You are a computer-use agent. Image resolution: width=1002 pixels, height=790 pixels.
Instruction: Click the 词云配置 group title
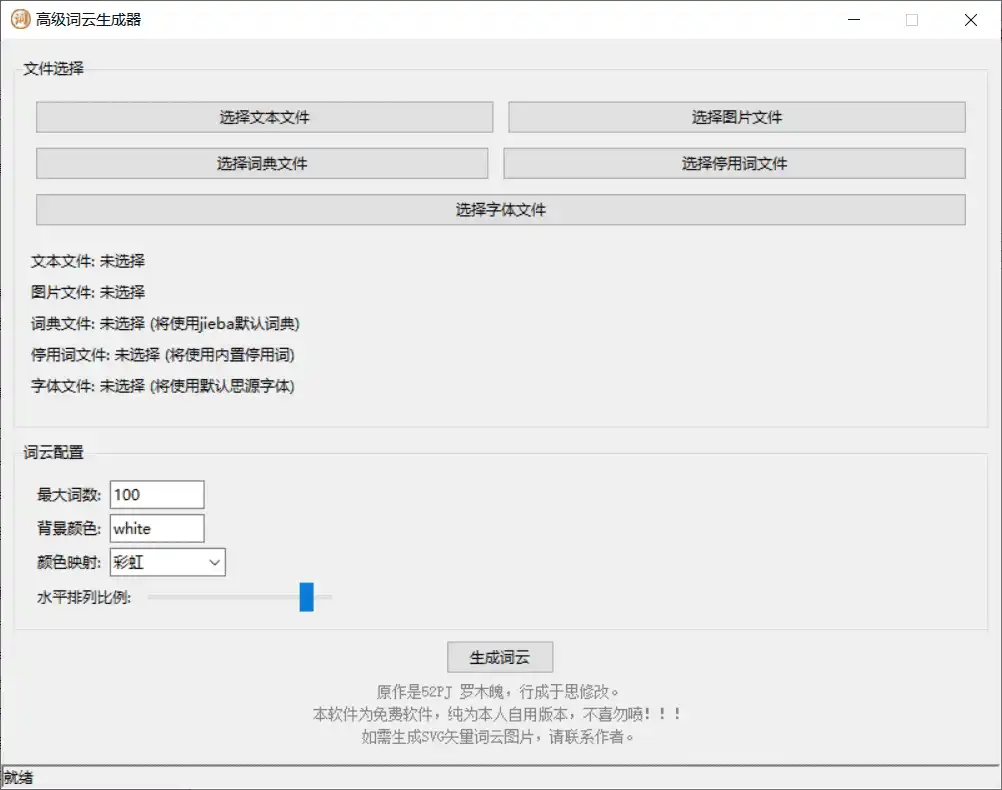point(54,453)
